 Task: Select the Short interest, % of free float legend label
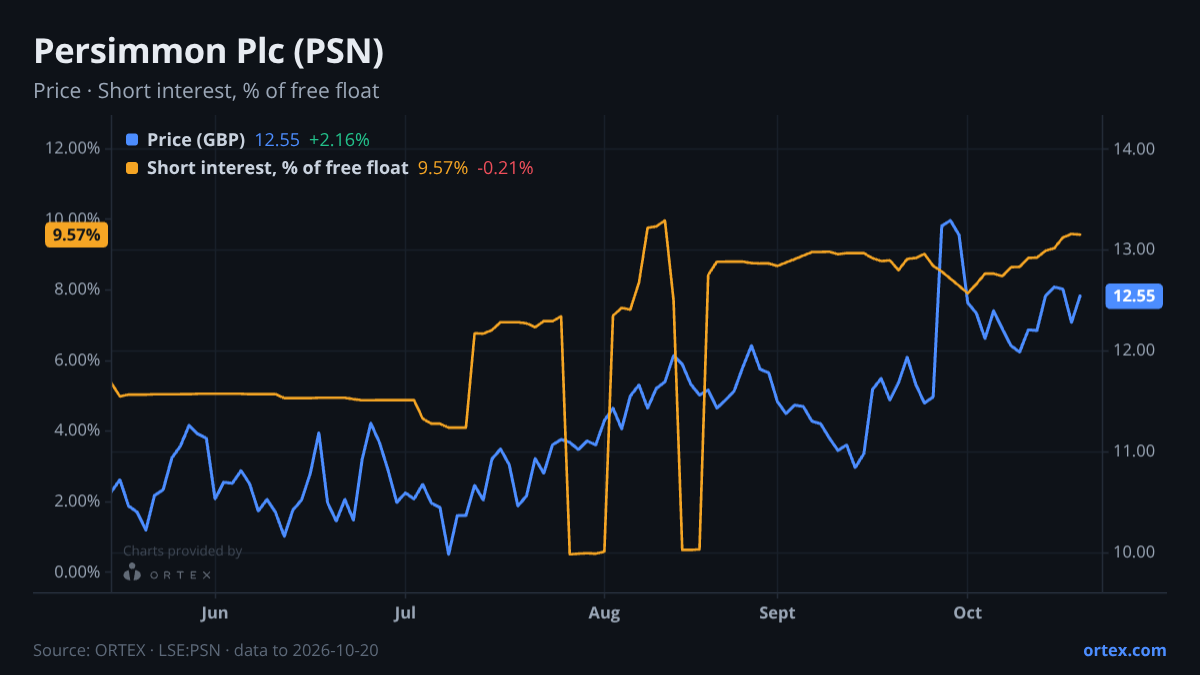pos(278,168)
